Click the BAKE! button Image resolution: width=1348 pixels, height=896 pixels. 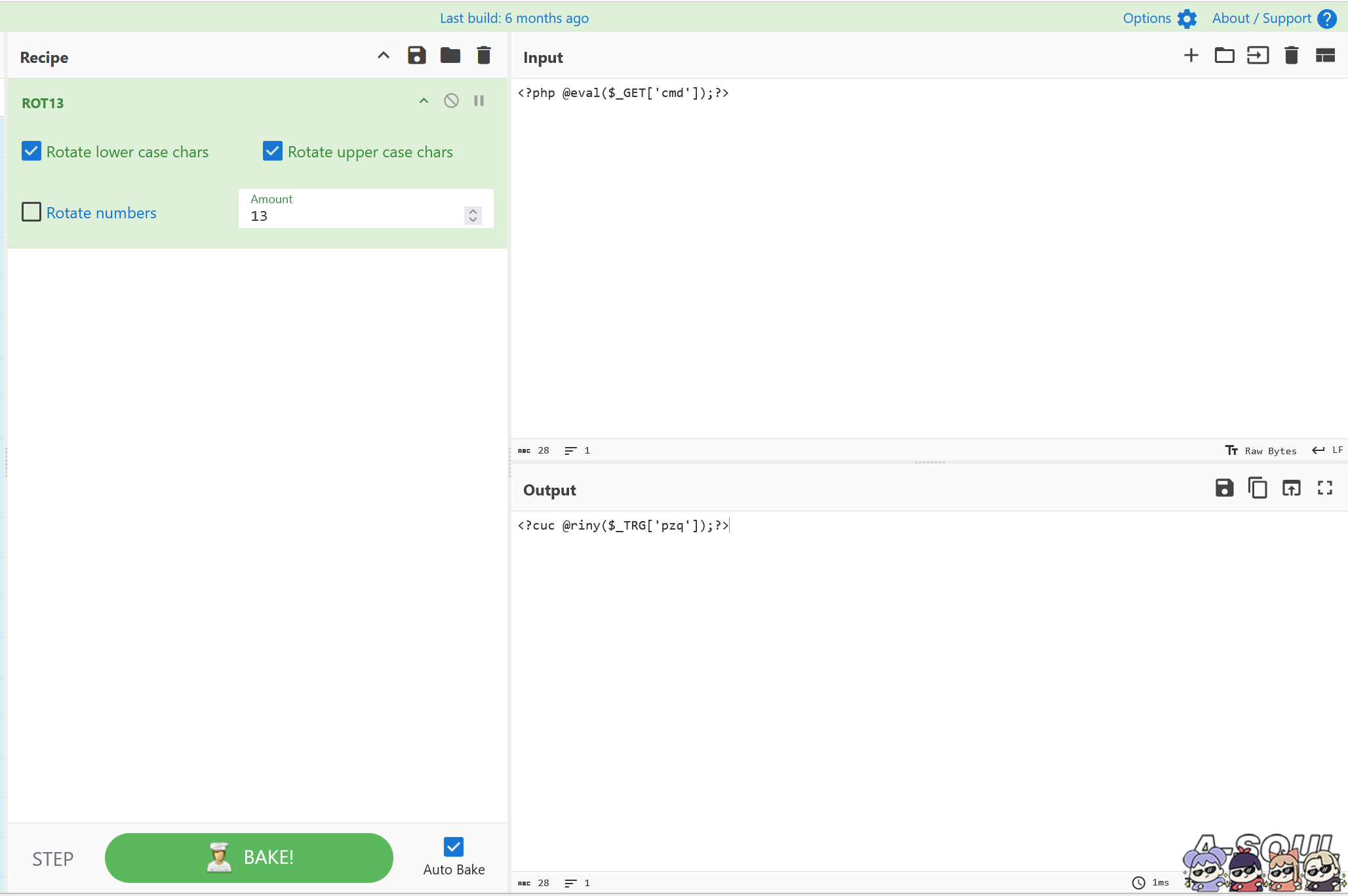(248, 857)
